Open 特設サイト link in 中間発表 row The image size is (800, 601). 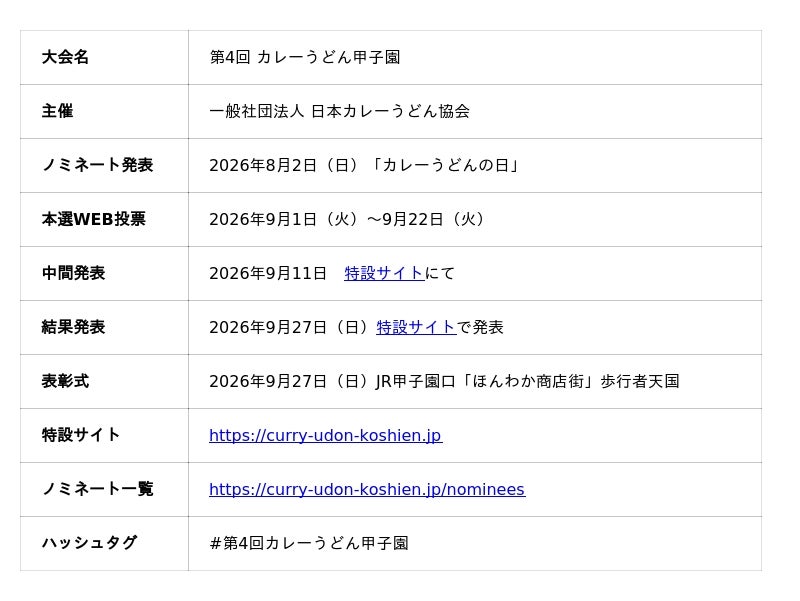[384, 273]
